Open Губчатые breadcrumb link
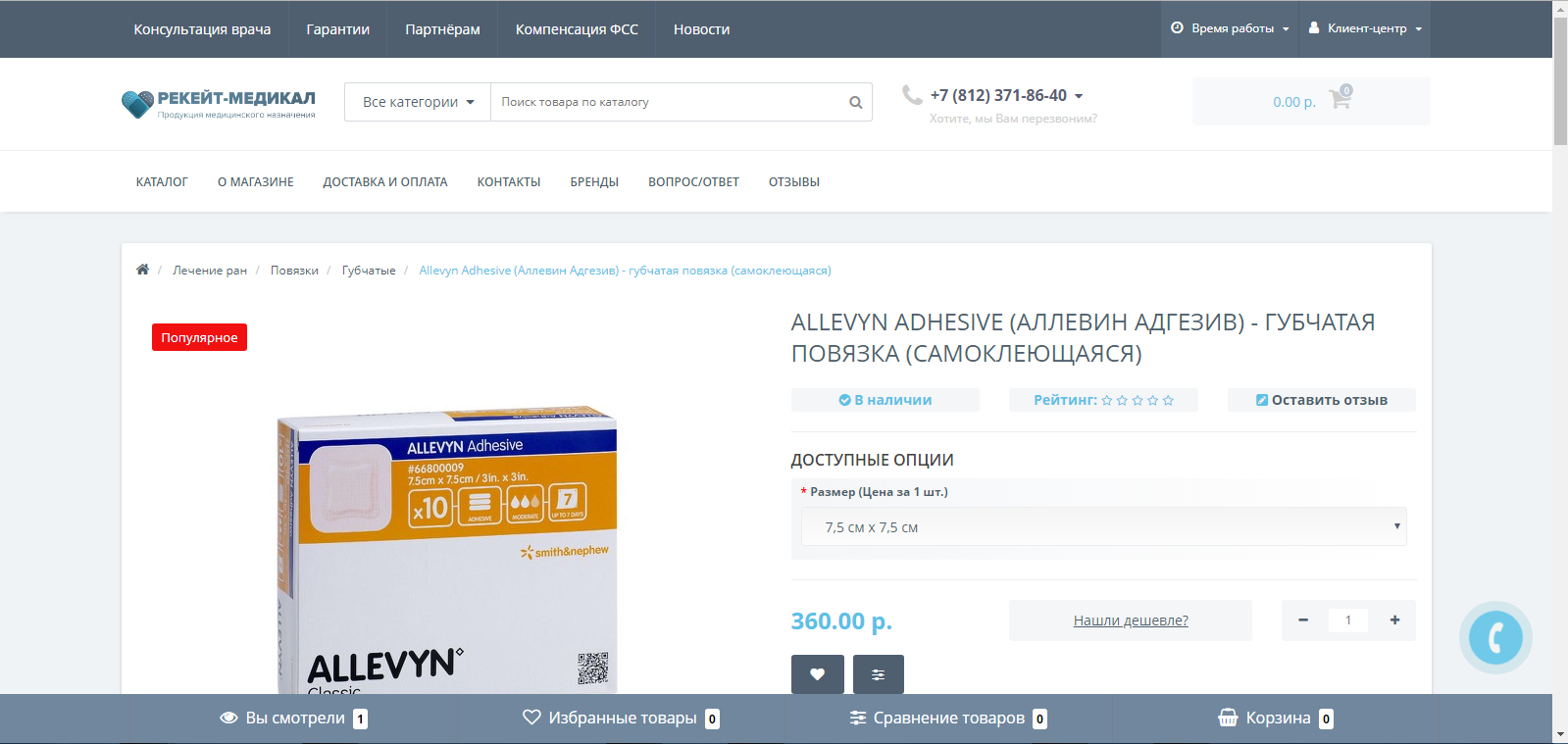 369,271
